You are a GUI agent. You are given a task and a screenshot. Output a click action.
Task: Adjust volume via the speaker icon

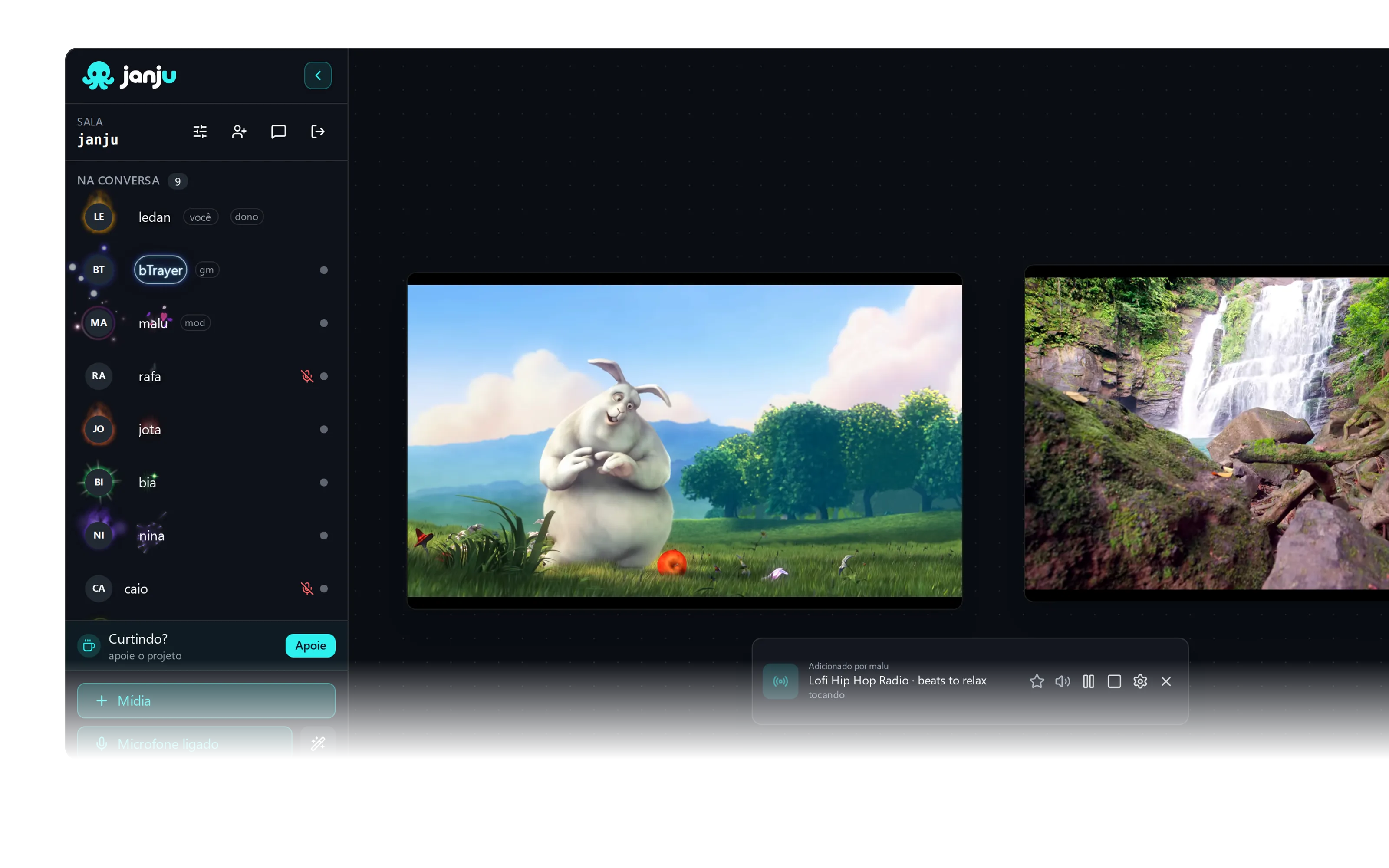pos(1063,681)
